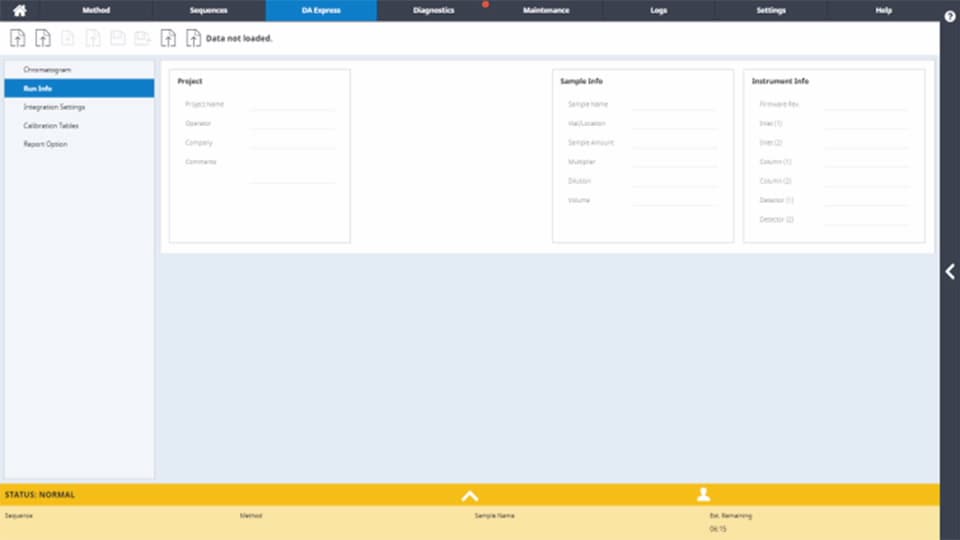Open Report Option in the sidebar
The height and width of the screenshot is (540, 960).
46,144
